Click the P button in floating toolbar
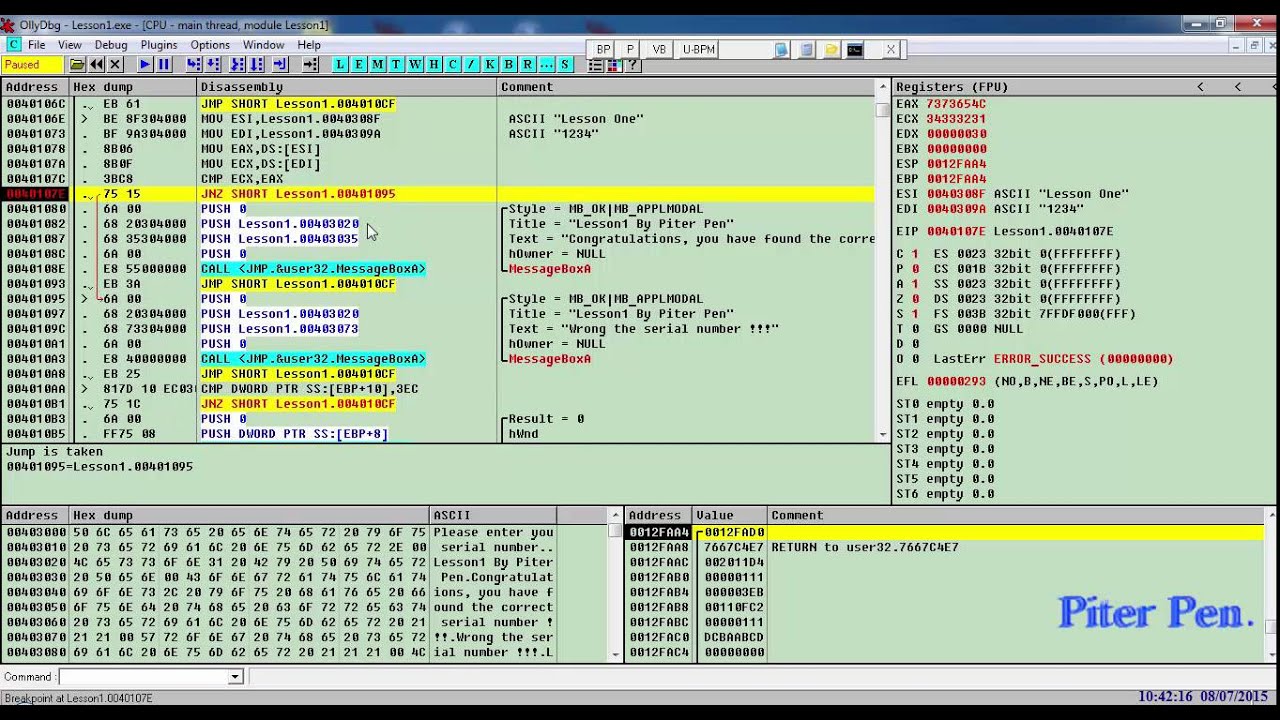Viewport: 1280px width, 720px height. [629, 49]
